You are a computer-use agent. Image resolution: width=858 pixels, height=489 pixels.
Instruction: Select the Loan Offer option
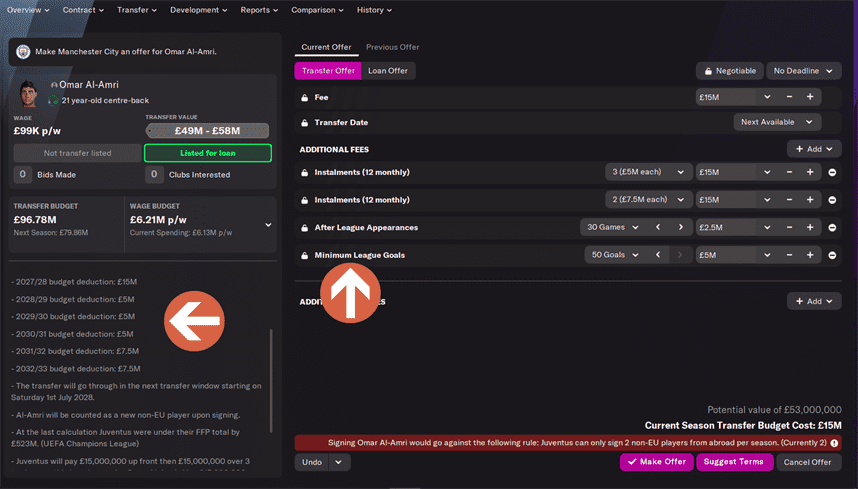(388, 71)
